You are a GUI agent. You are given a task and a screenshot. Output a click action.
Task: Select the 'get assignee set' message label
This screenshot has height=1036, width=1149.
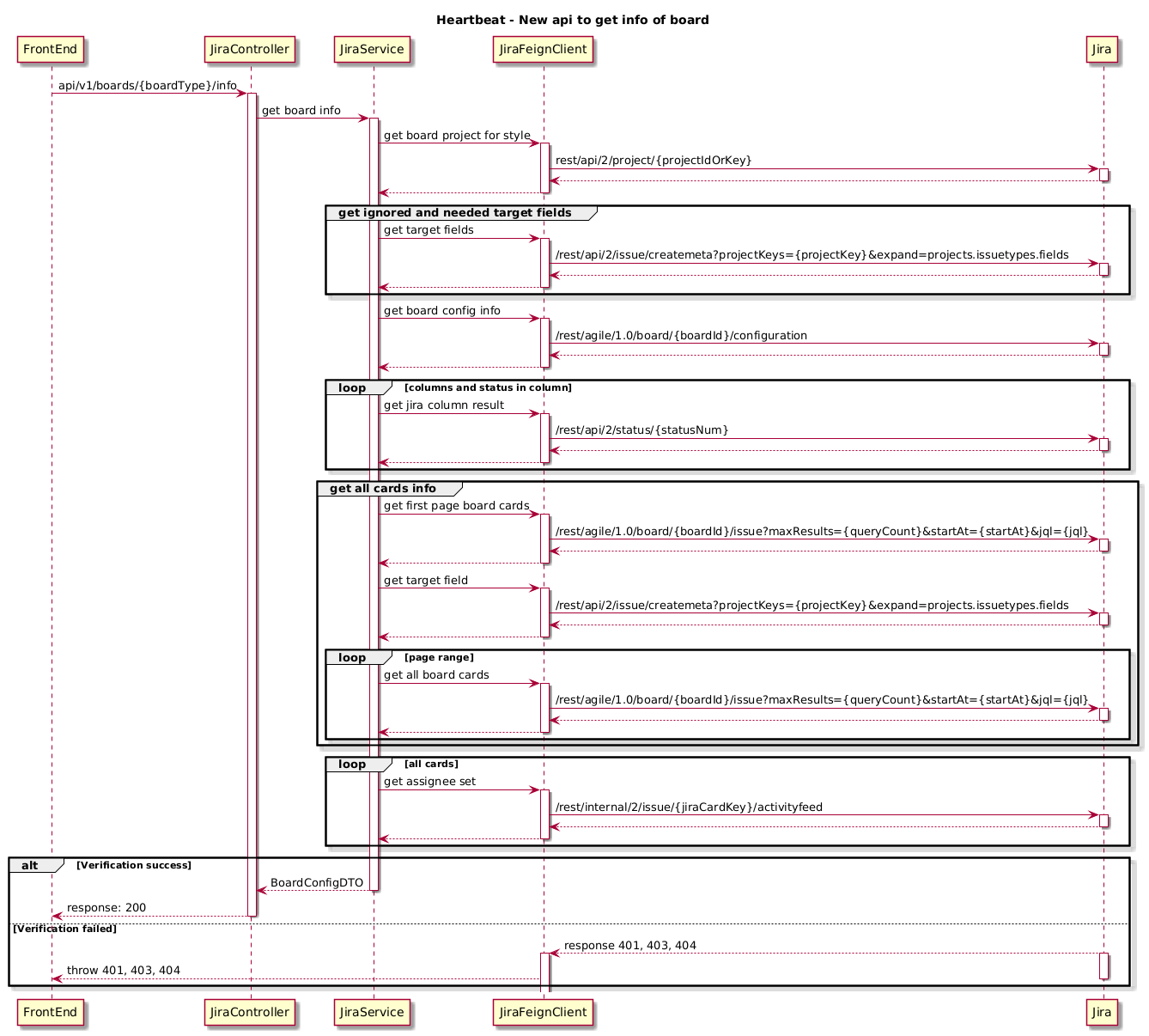pyautogui.click(x=429, y=781)
